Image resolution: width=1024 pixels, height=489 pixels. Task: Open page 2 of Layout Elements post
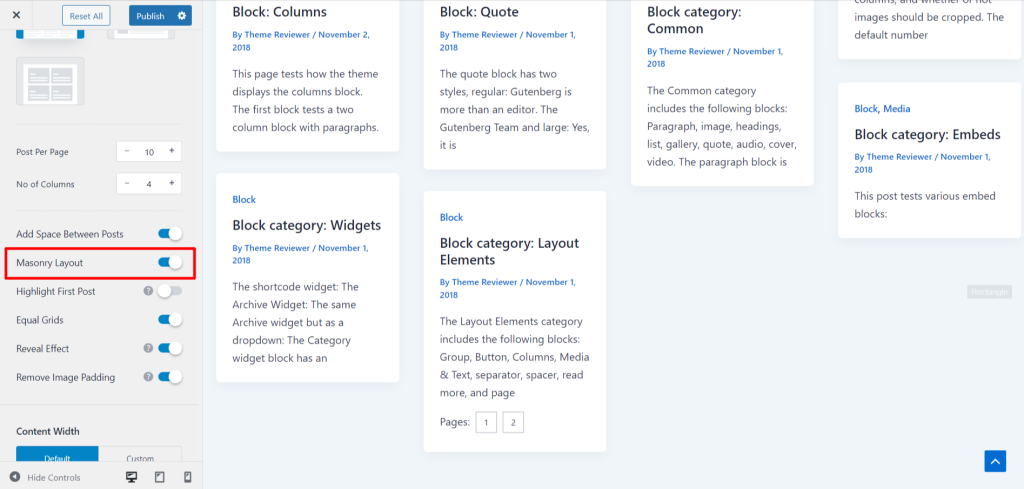coord(513,422)
